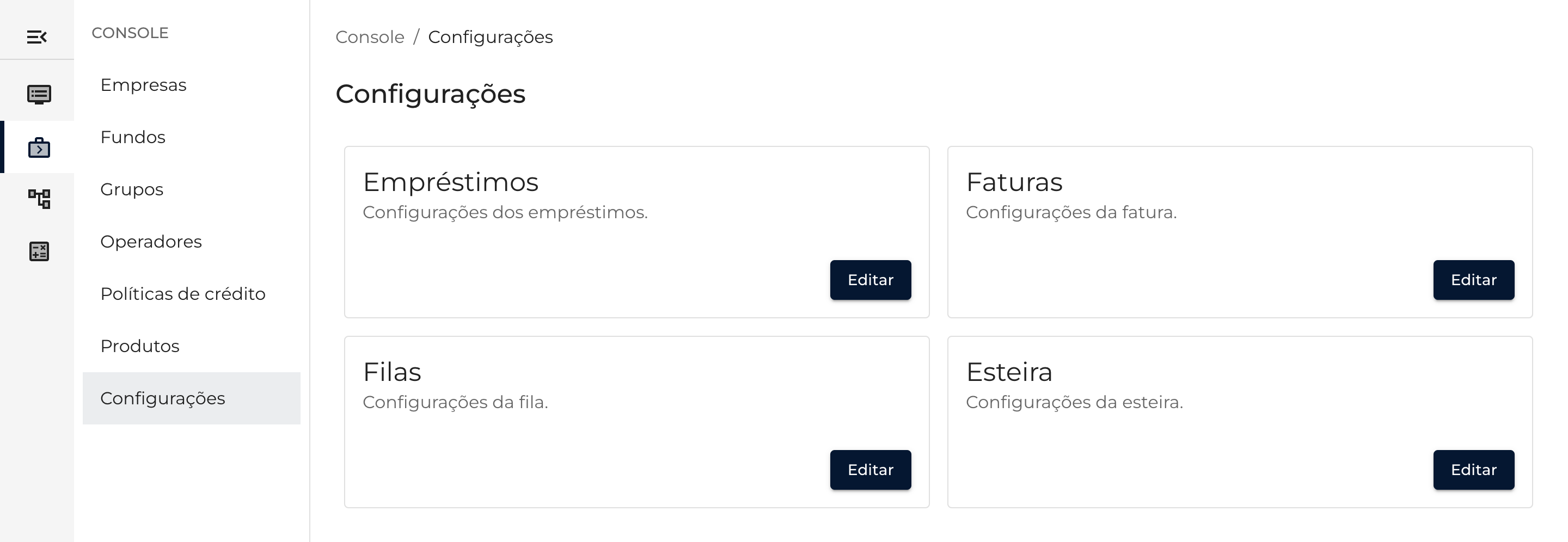
Task: Open the Fundos menu item
Action: tap(133, 138)
